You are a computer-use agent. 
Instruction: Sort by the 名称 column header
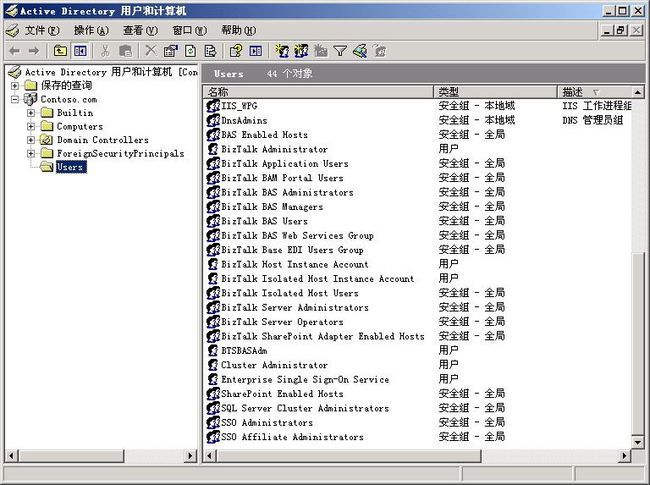pos(318,92)
